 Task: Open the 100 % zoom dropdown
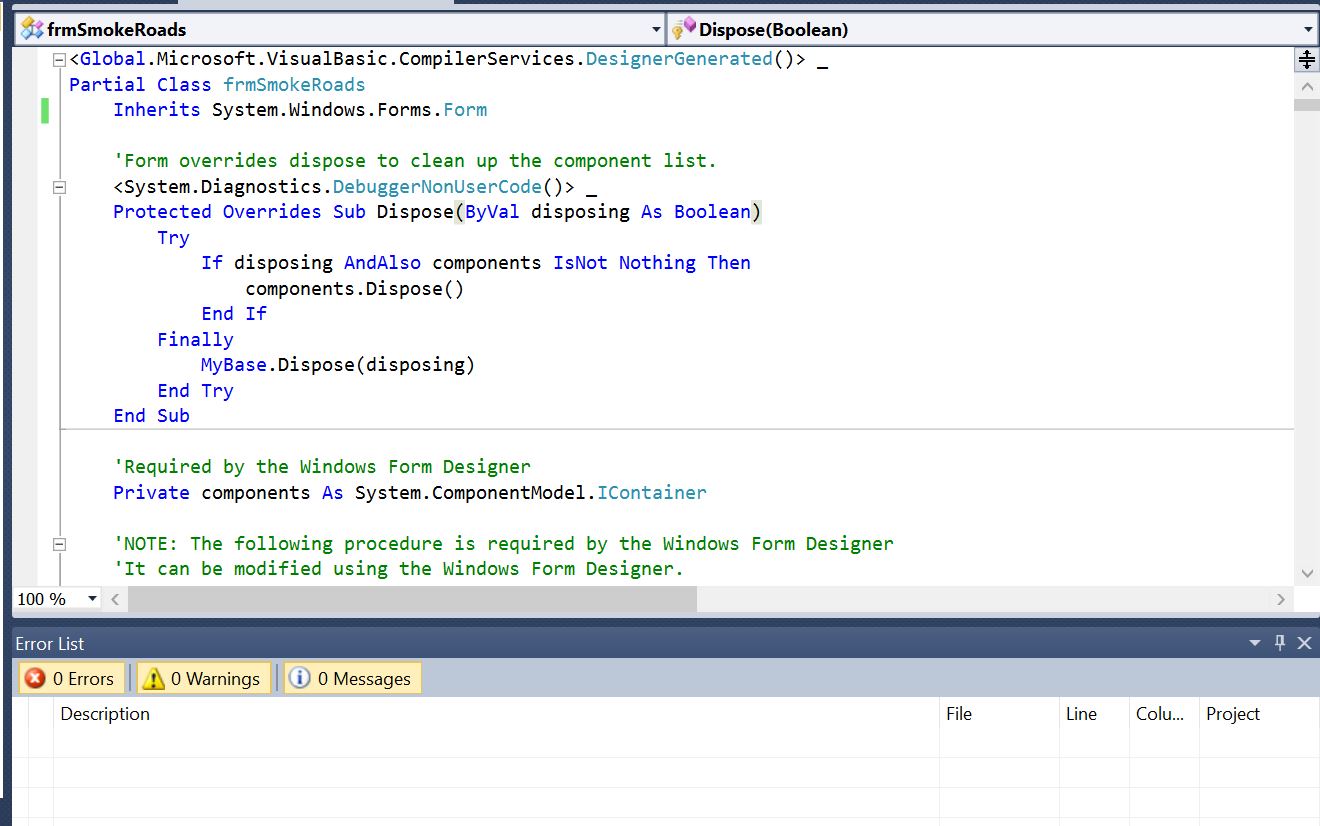(92, 599)
